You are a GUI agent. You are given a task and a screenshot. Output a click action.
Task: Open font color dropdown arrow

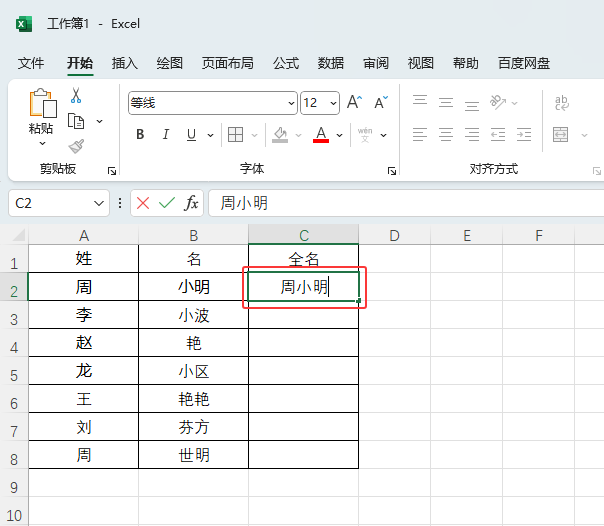(339, 135)
